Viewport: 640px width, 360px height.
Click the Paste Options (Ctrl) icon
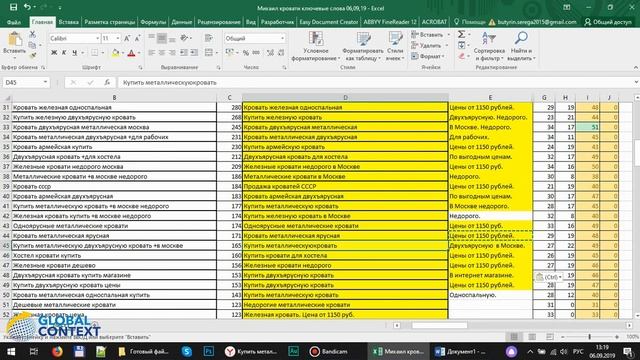coord(549,277)
